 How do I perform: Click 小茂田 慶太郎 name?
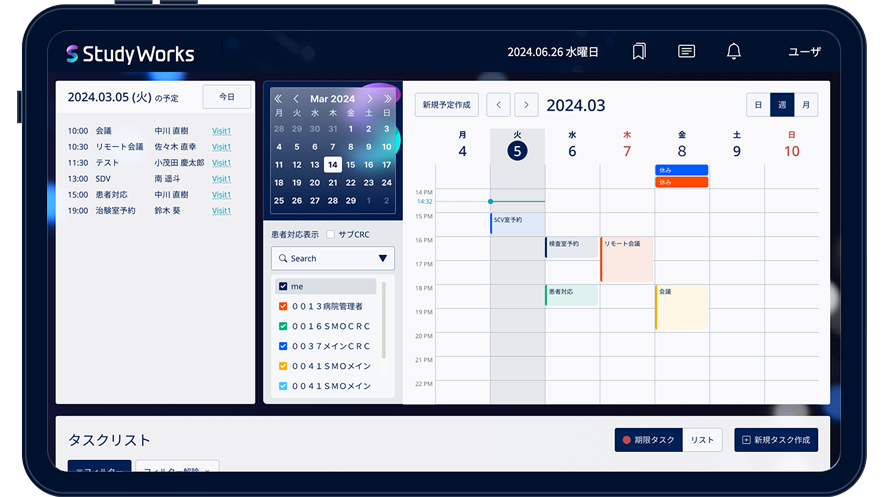(x=179, y=163)
